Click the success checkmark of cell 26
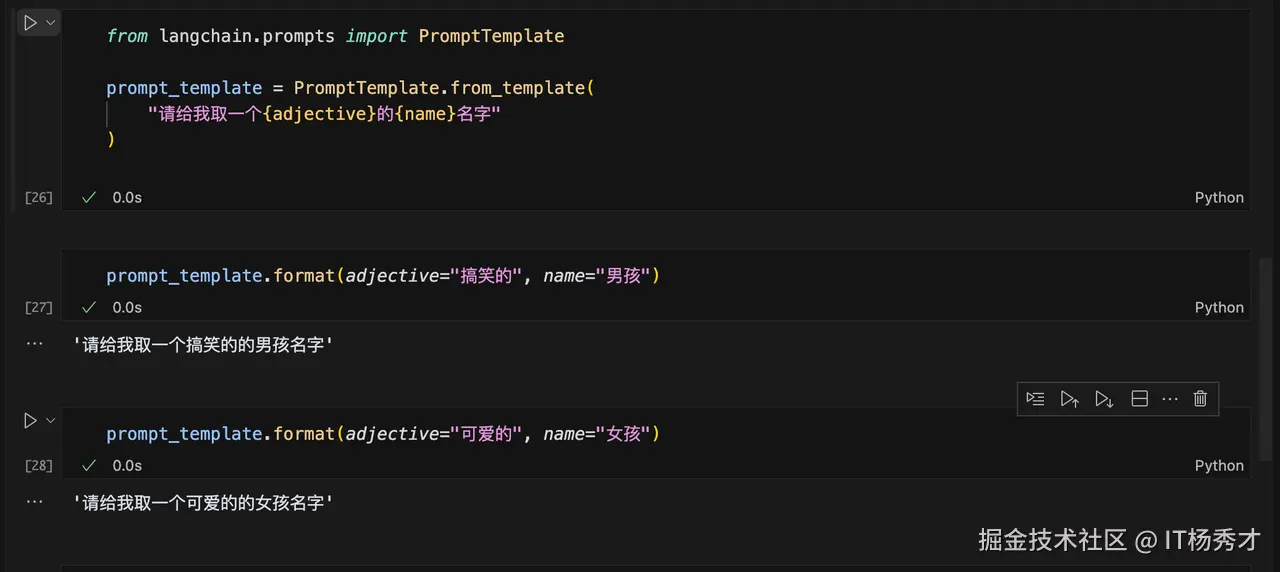Image resolution: width=1280 pixels, height=572 pixels. coord(89,198)
